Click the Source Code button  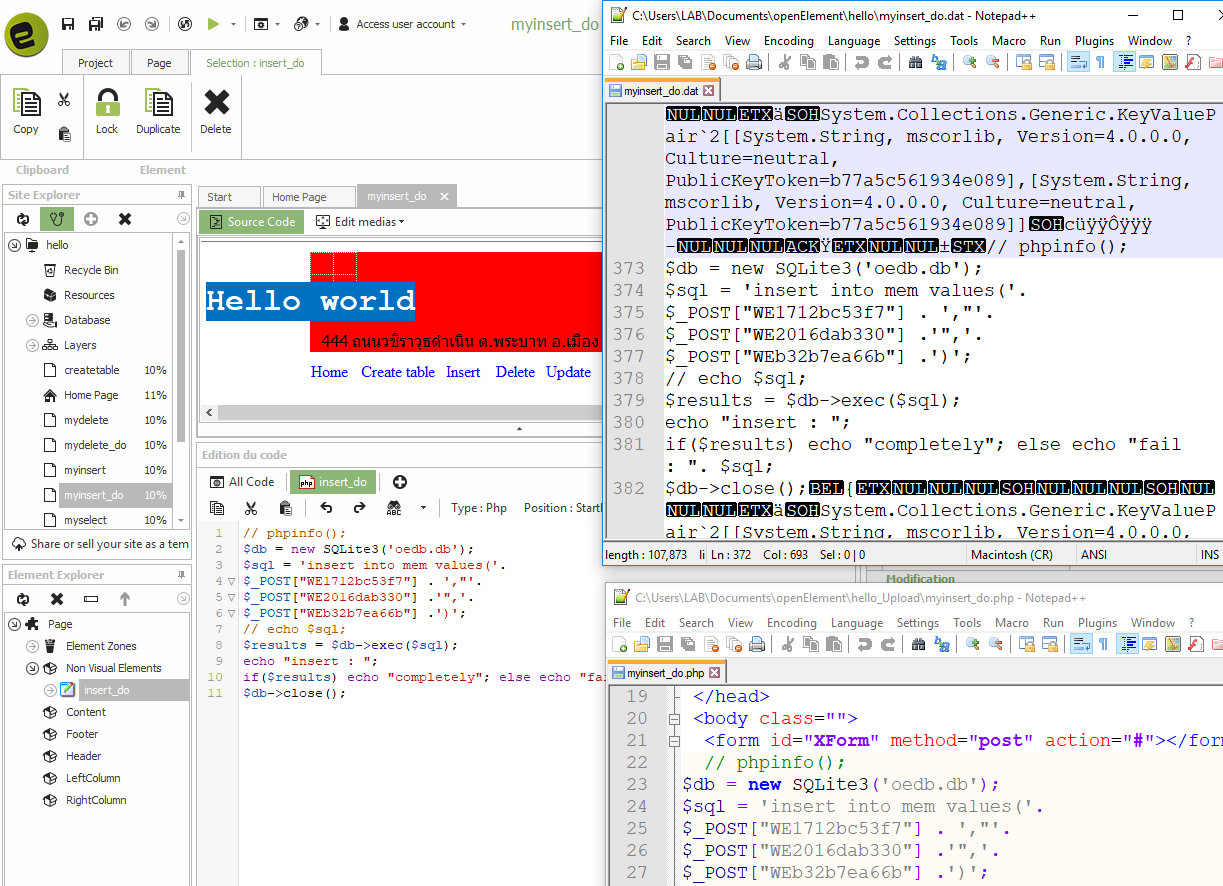(x=250, y=222)
